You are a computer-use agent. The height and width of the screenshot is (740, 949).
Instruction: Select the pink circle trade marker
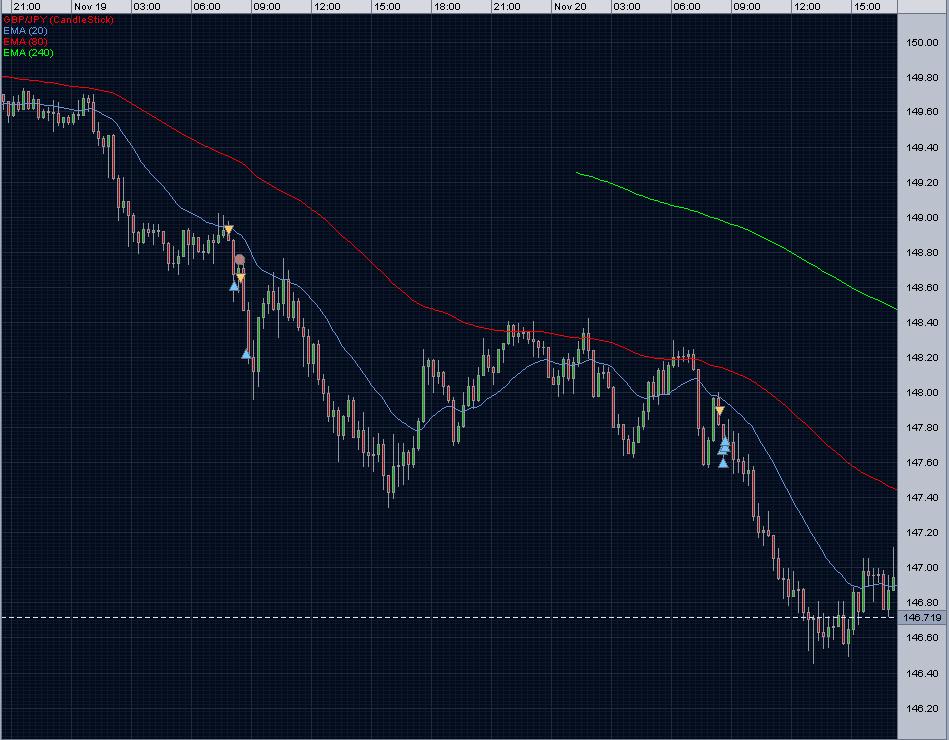click(240, 260)
